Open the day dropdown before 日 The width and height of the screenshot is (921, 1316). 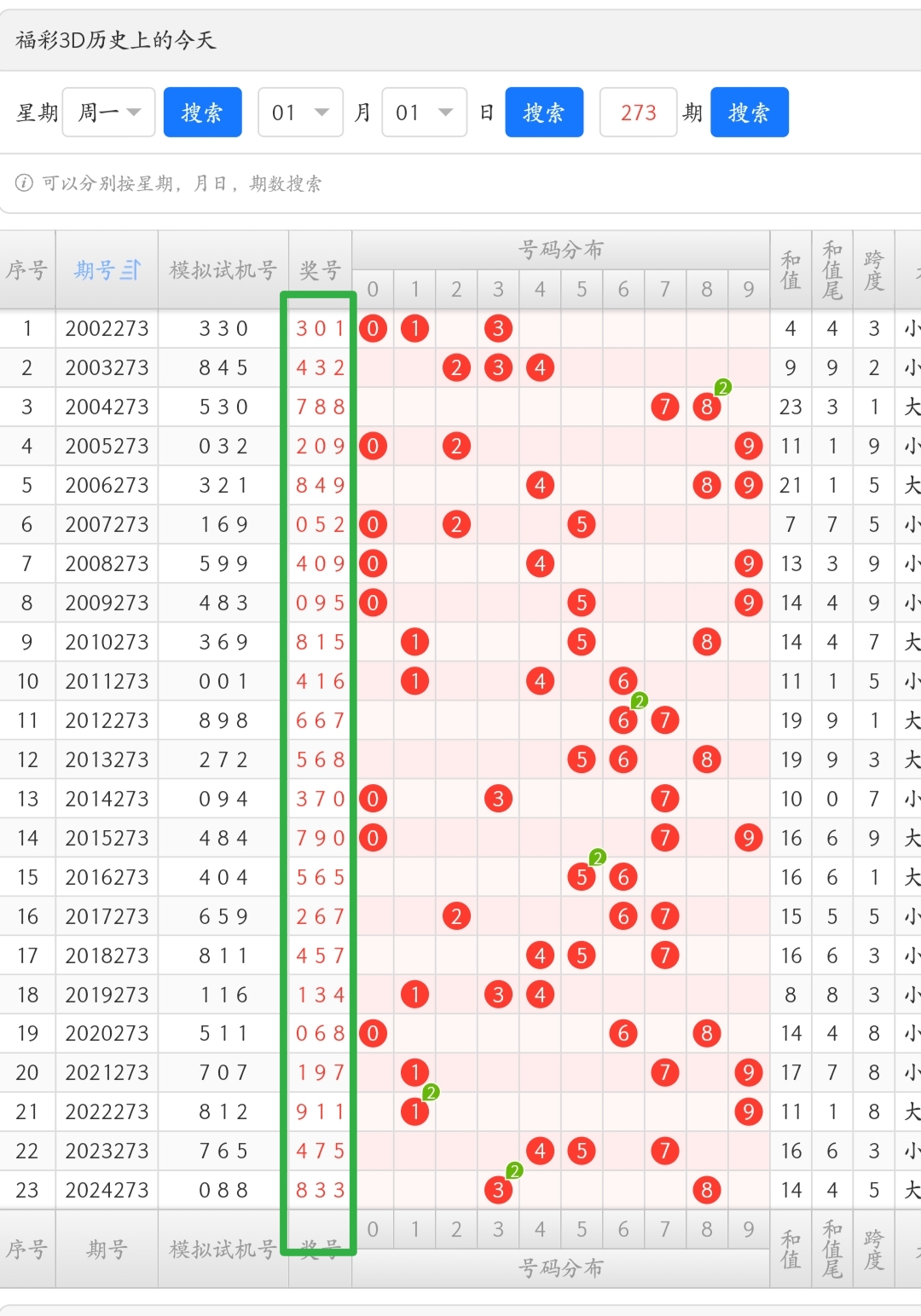pyautogui.click(x=424, y=112)
